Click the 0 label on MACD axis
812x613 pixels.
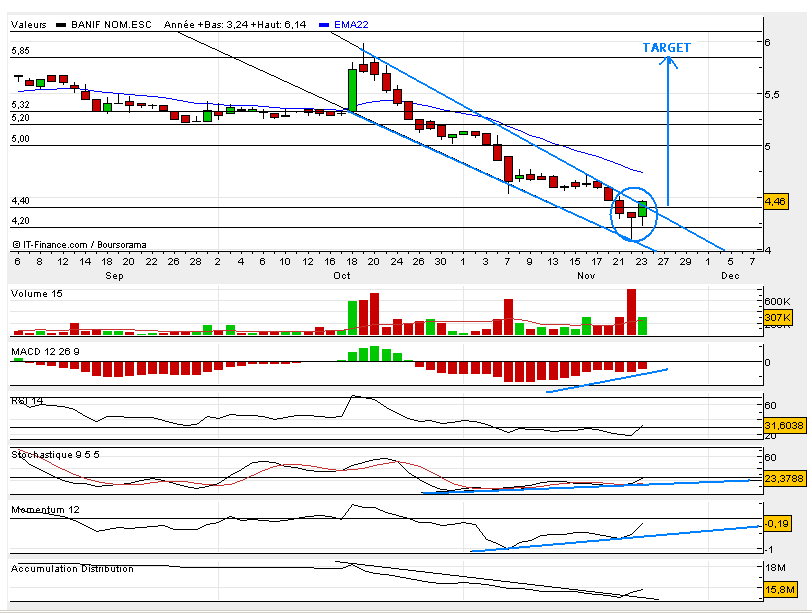click(767, 362)
